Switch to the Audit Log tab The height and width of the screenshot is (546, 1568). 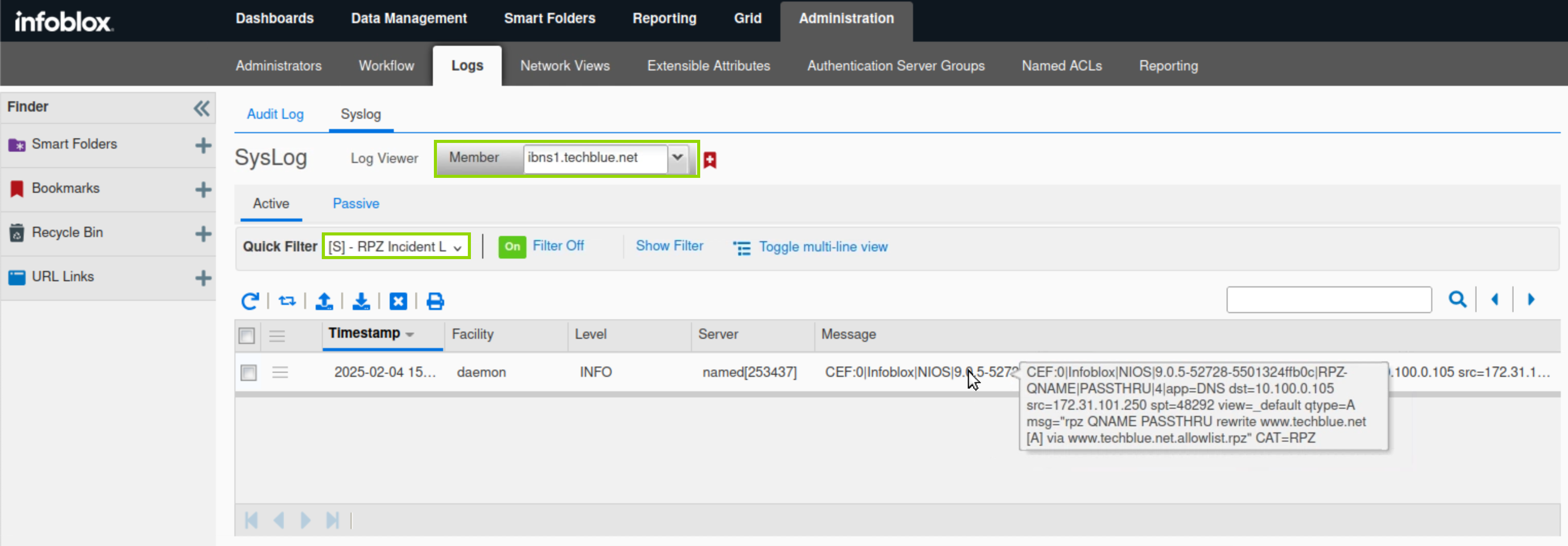pyautogui.click(x=275, y=114)
